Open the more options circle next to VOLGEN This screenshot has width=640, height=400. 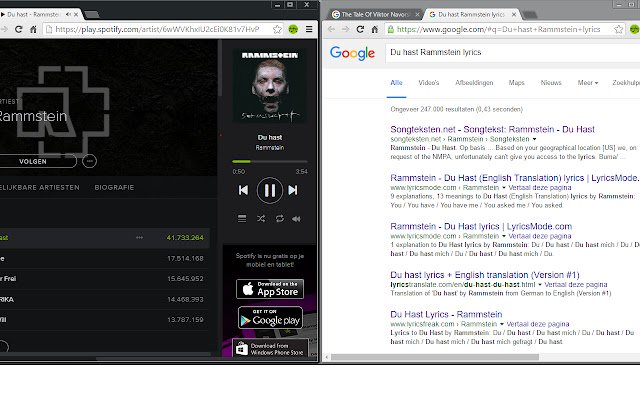coord(89,161)
